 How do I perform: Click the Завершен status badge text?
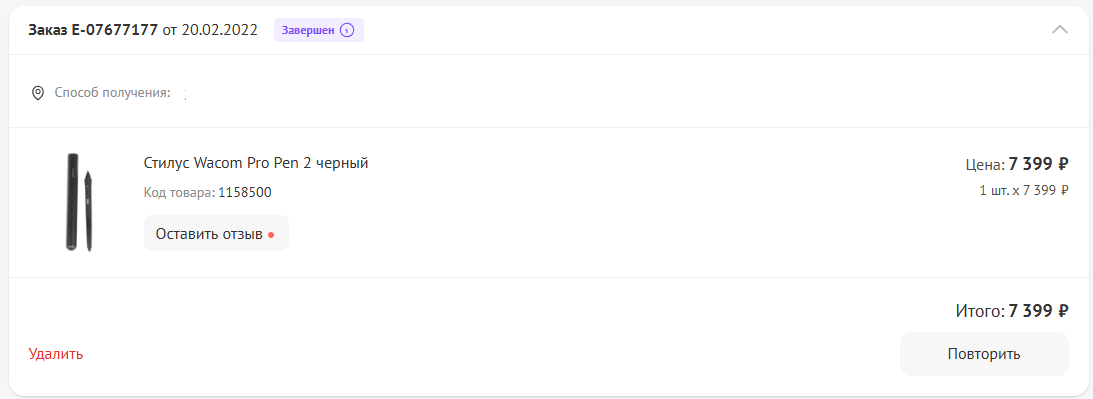[308, 30]
